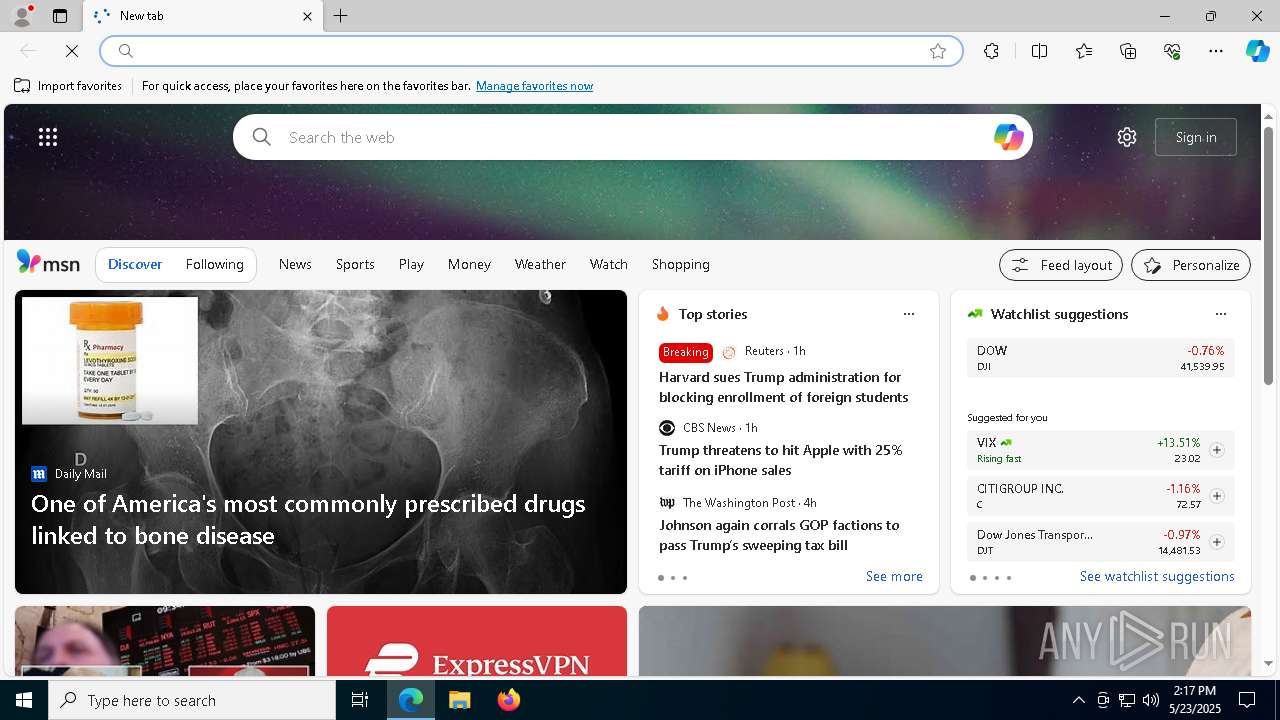The image size is (1280, 720).
Task: Open Trump threatens Apple tariff story
Action: [x=780, y=460]
